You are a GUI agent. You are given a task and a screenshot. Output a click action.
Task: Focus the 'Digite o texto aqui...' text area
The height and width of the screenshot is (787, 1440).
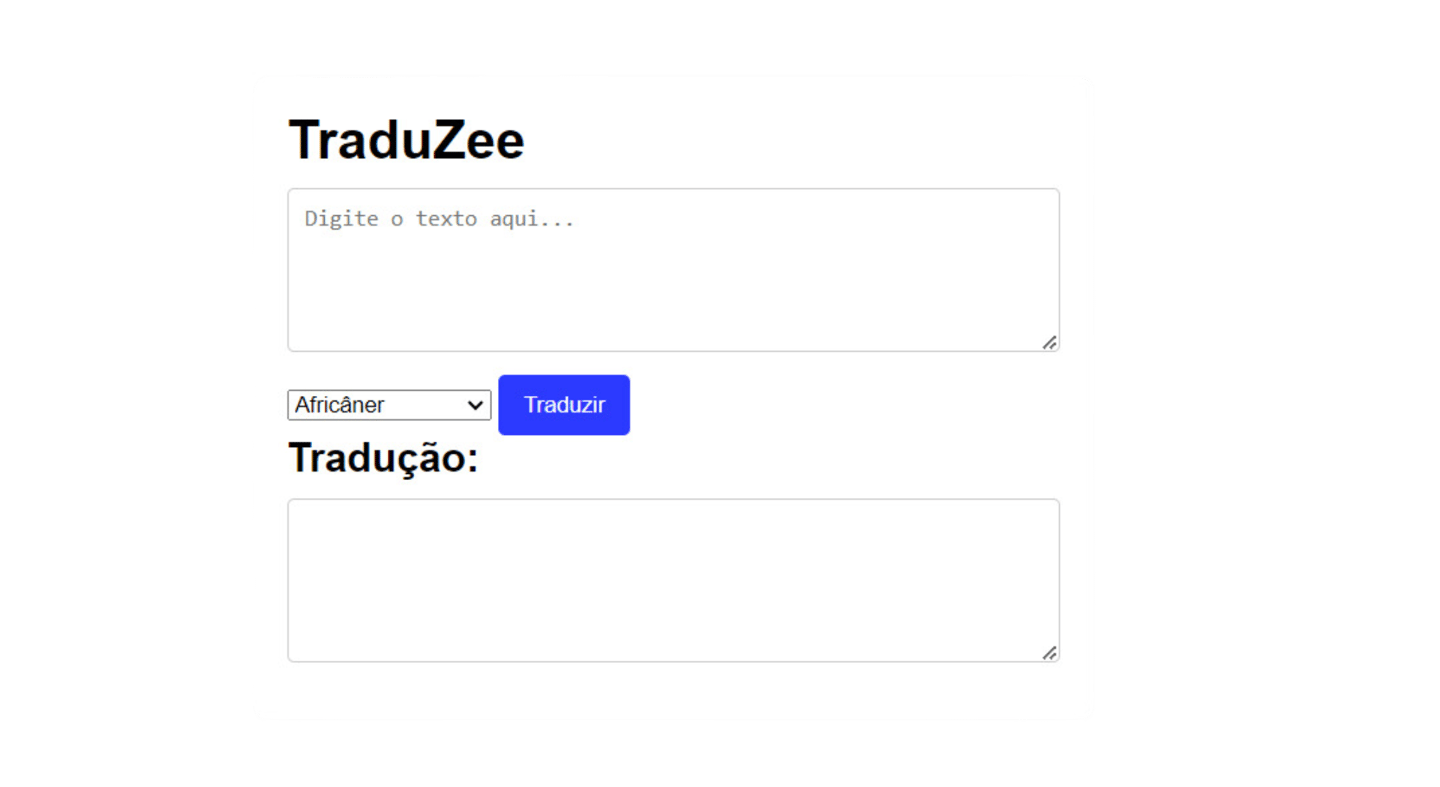[673, 270]
